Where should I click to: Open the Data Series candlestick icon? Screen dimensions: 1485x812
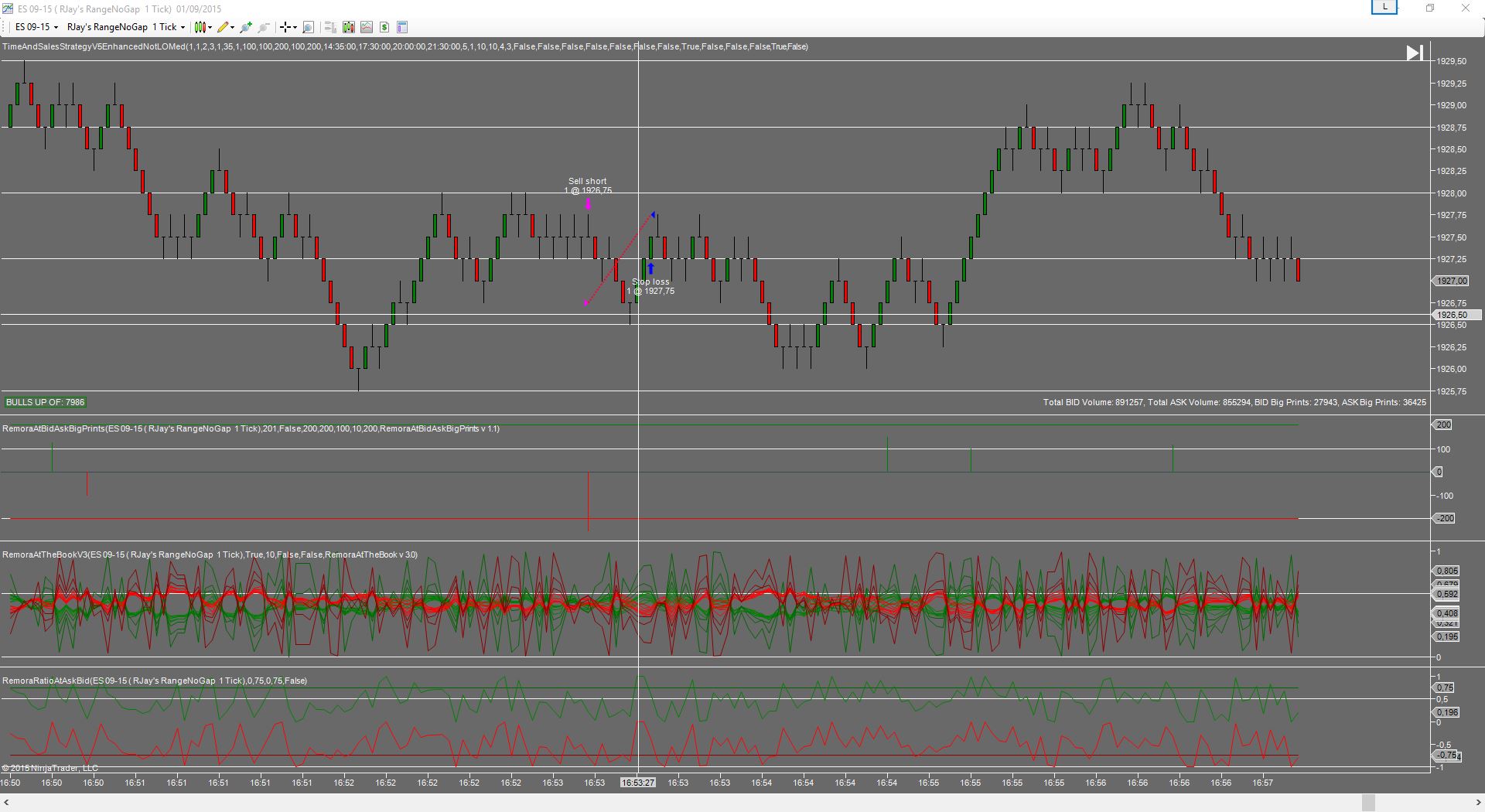click(x=349, y=27)
